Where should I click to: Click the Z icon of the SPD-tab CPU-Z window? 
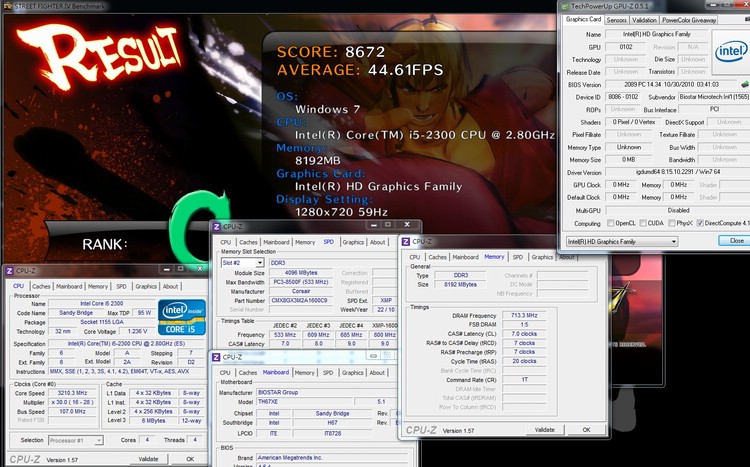216,226
